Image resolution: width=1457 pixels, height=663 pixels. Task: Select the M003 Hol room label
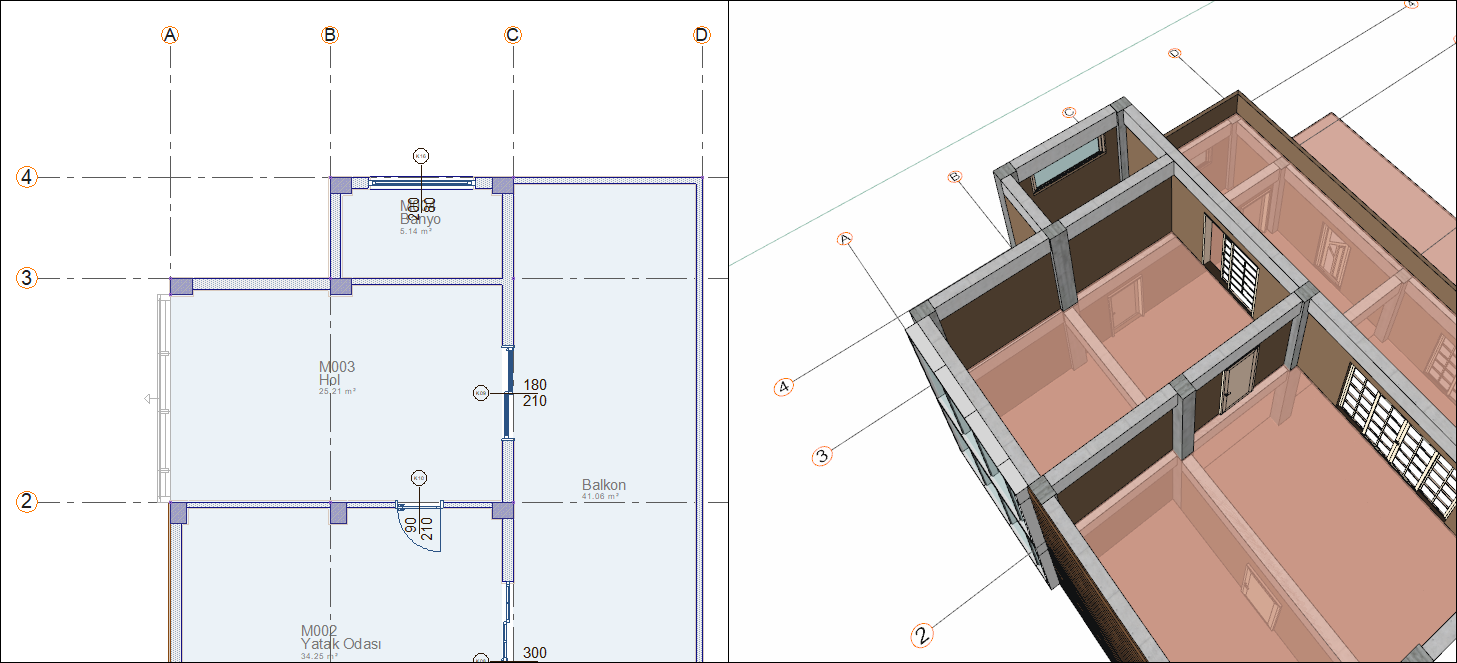point(337,374)
